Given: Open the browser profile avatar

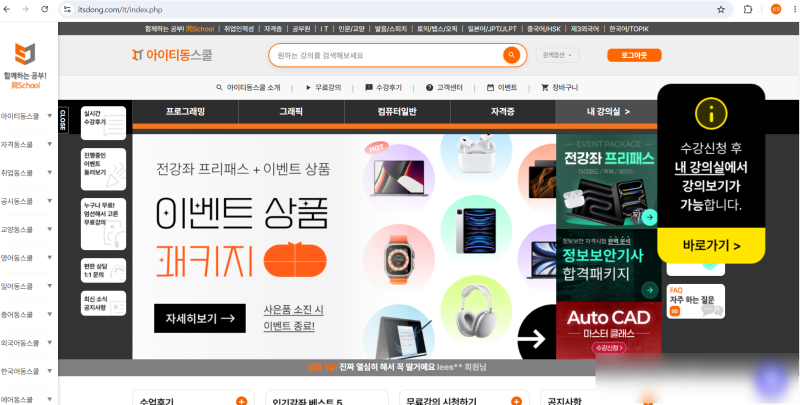Looking at the screenshot, I should pos(776,9).
